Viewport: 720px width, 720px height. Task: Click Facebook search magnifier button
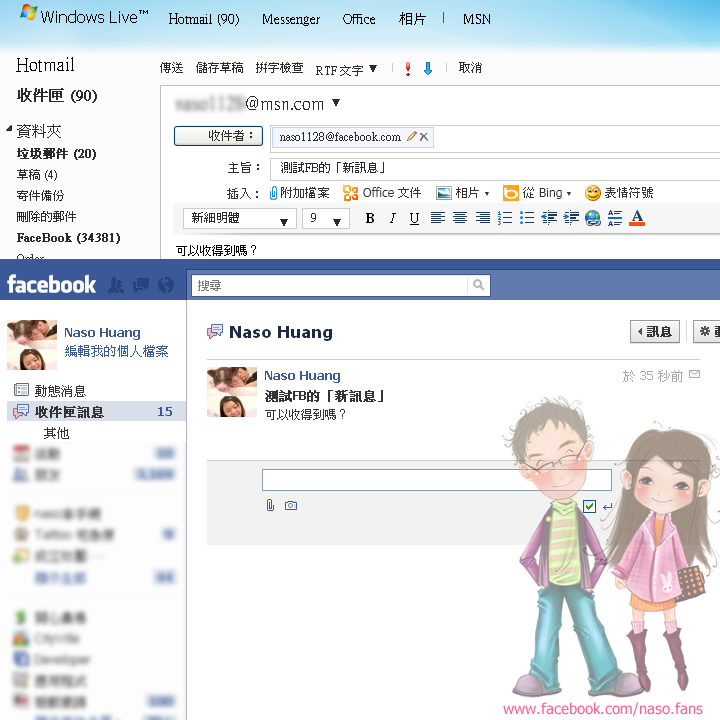(478, 285)
